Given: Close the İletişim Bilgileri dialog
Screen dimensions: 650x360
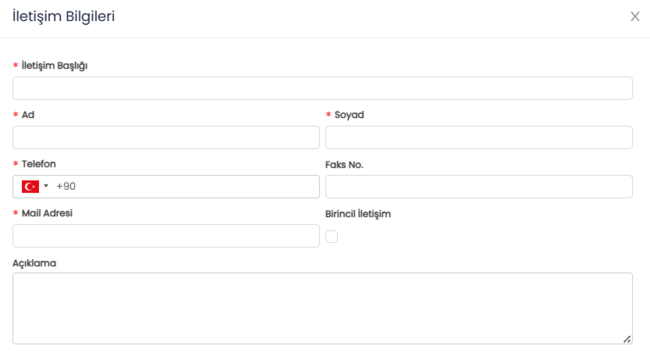Looking at the screenshot, I should tap(635, 17).
